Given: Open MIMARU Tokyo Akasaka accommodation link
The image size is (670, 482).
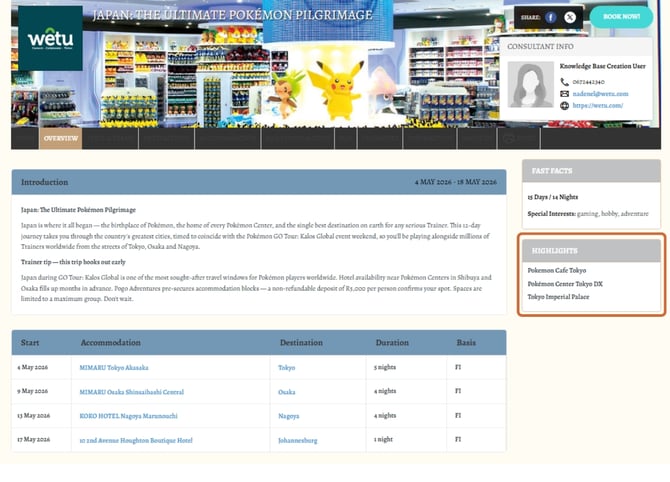Looking at the screenshot, I should click(114, 367).
